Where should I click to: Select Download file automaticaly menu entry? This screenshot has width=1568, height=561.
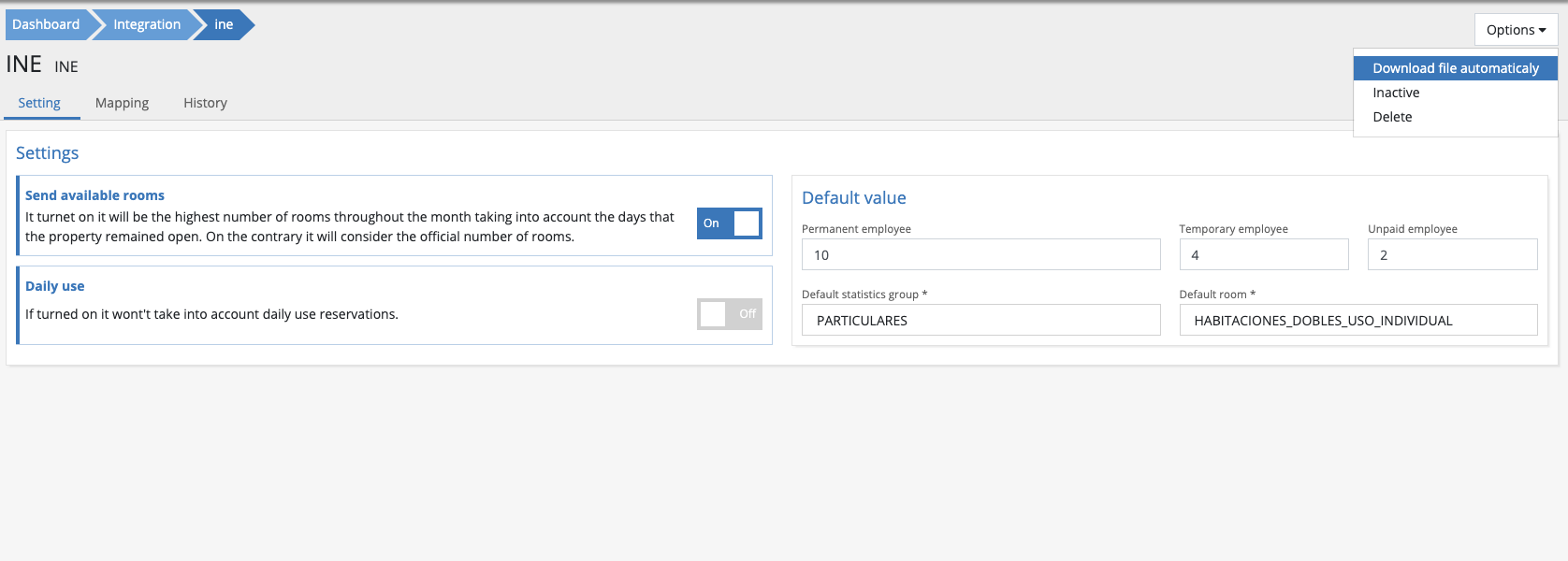click(1455, 68)
